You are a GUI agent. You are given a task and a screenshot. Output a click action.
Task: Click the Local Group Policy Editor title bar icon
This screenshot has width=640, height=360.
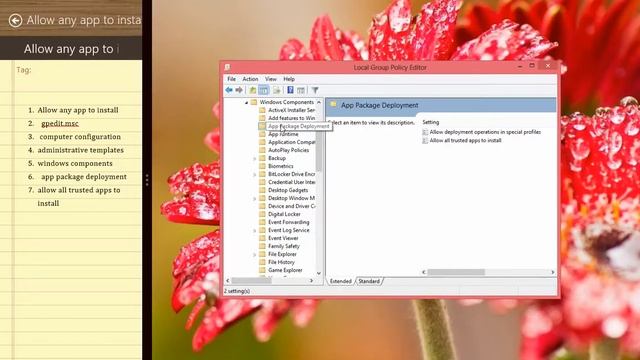pyautogui.click(x=228, y=67)
